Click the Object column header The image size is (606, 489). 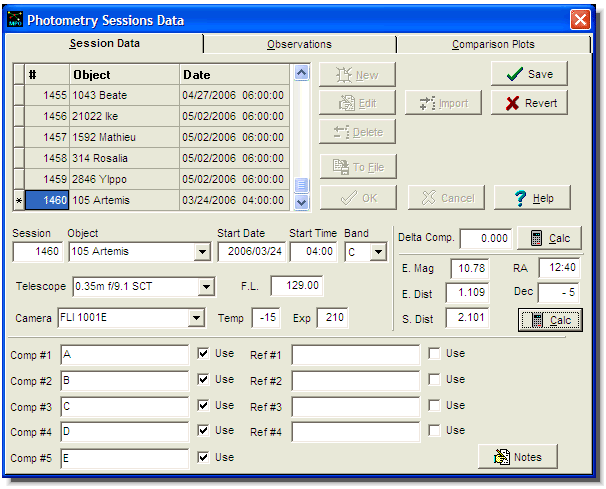point(124,75)
